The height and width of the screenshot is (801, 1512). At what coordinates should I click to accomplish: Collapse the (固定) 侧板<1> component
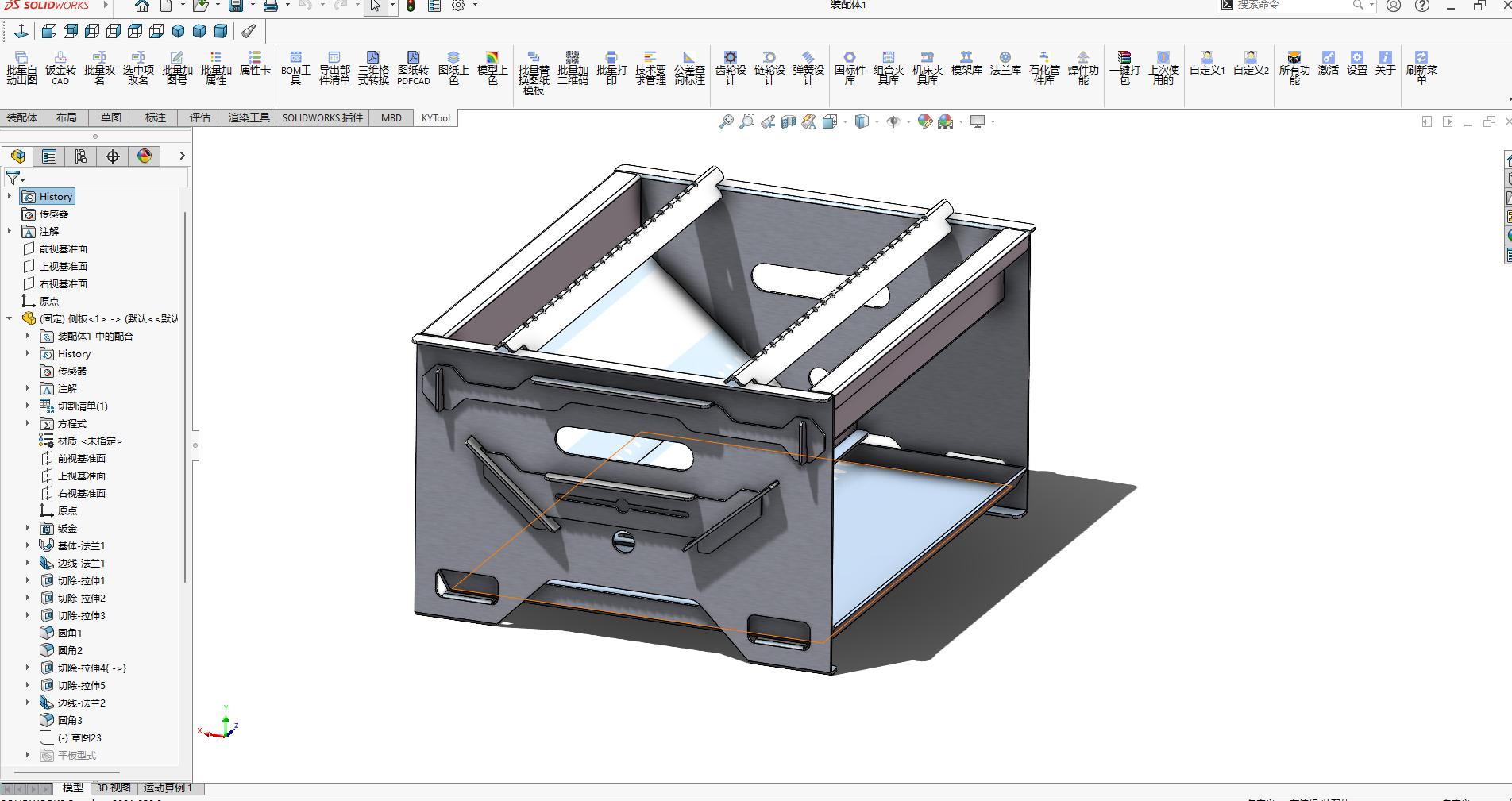click(9, 318)
